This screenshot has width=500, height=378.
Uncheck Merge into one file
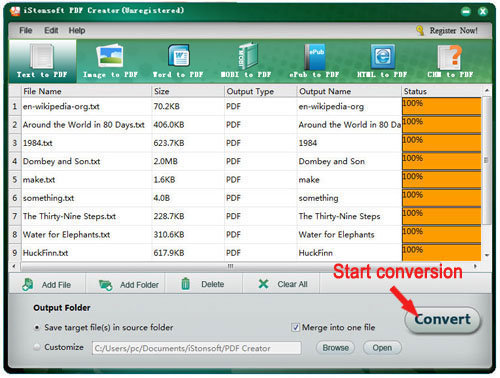[x=295, y=328]
